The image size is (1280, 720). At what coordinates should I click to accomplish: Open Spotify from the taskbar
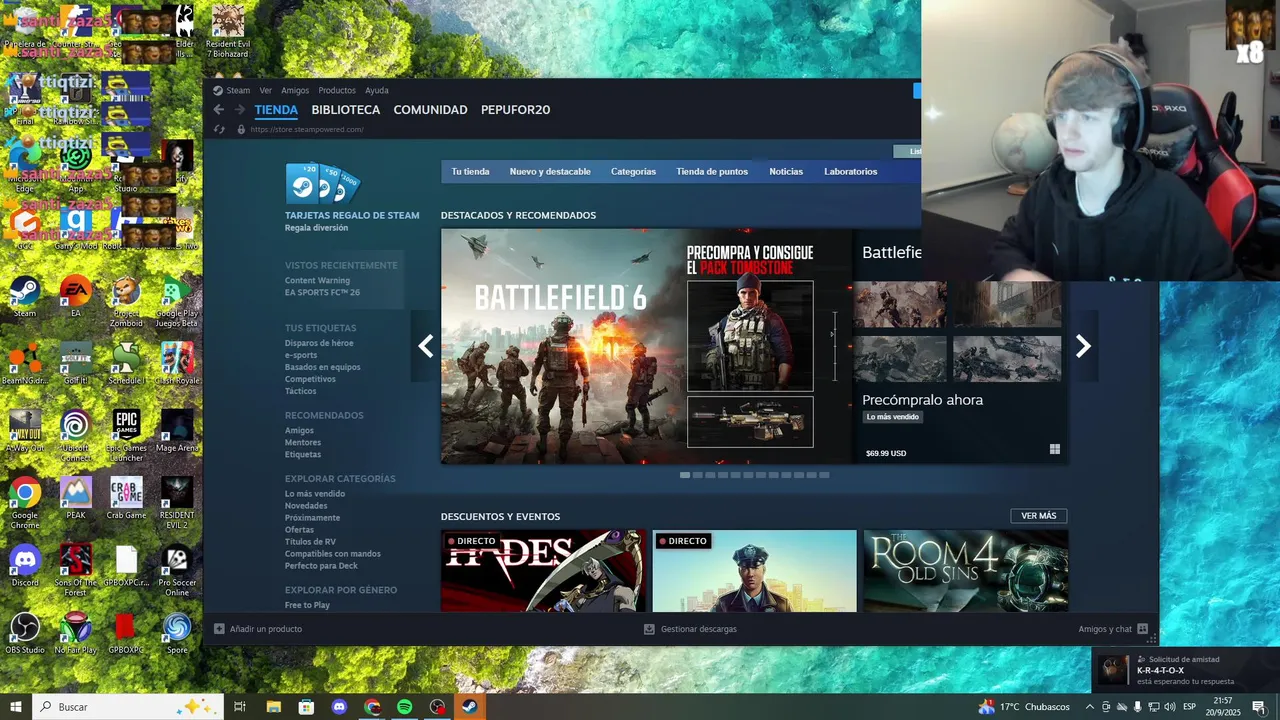click(405, 707)
